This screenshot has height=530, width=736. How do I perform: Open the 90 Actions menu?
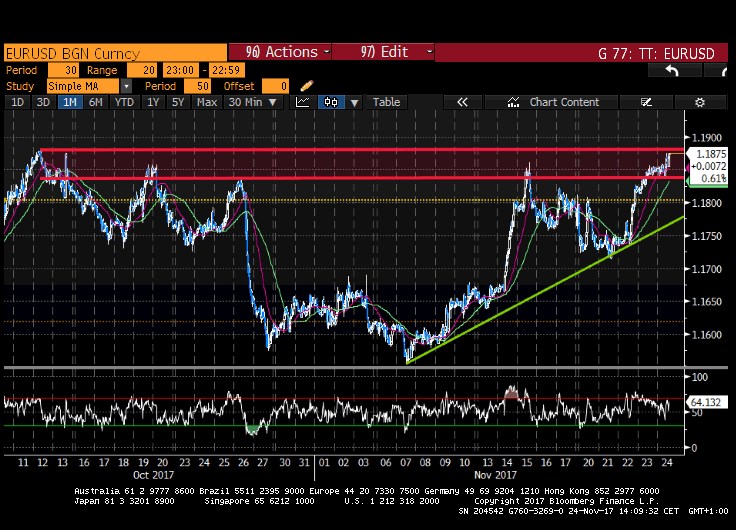(x=280, y=52)
